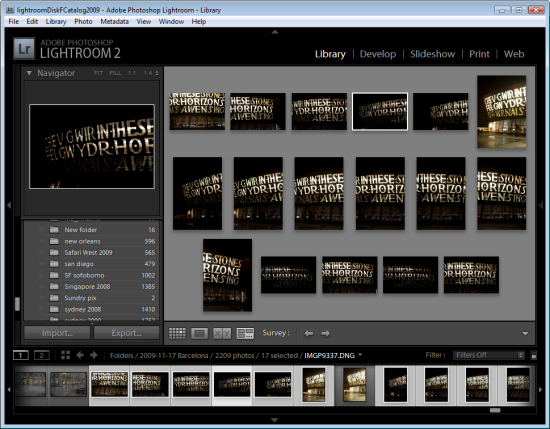Image resolution: width=550 pixels, height=429 pixels.
Task: Select highlighted white-bordered survey photo
Action: click(380, 112)
